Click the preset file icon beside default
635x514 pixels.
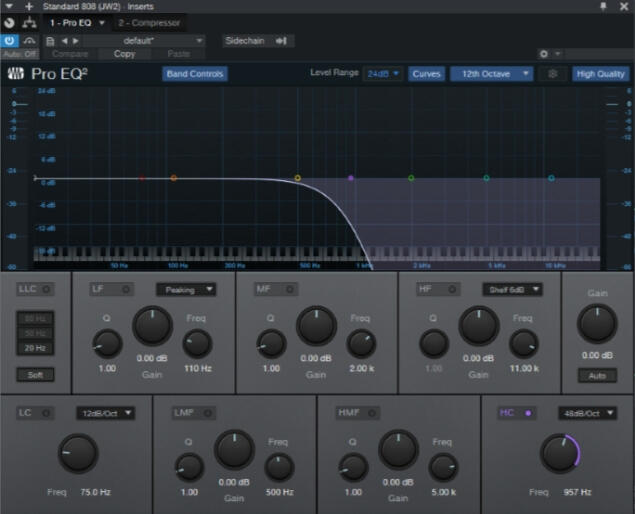click(x=50, y=41)
